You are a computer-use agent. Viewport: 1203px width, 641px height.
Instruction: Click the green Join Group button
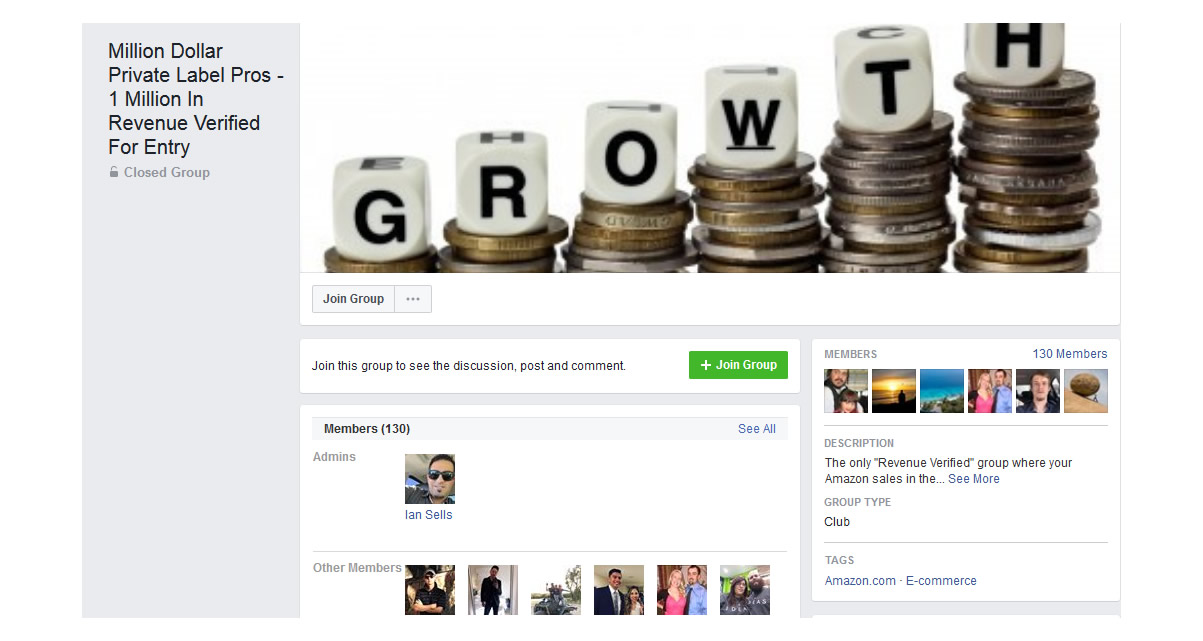click(x=738, y=365)
